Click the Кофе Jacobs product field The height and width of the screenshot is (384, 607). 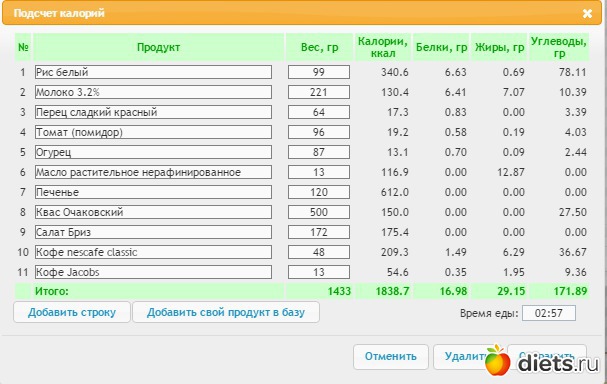[x=153, y=272]
